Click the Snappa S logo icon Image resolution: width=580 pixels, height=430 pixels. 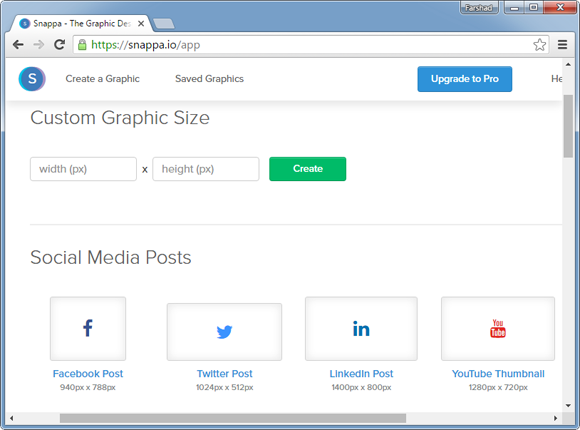[32, 79]
